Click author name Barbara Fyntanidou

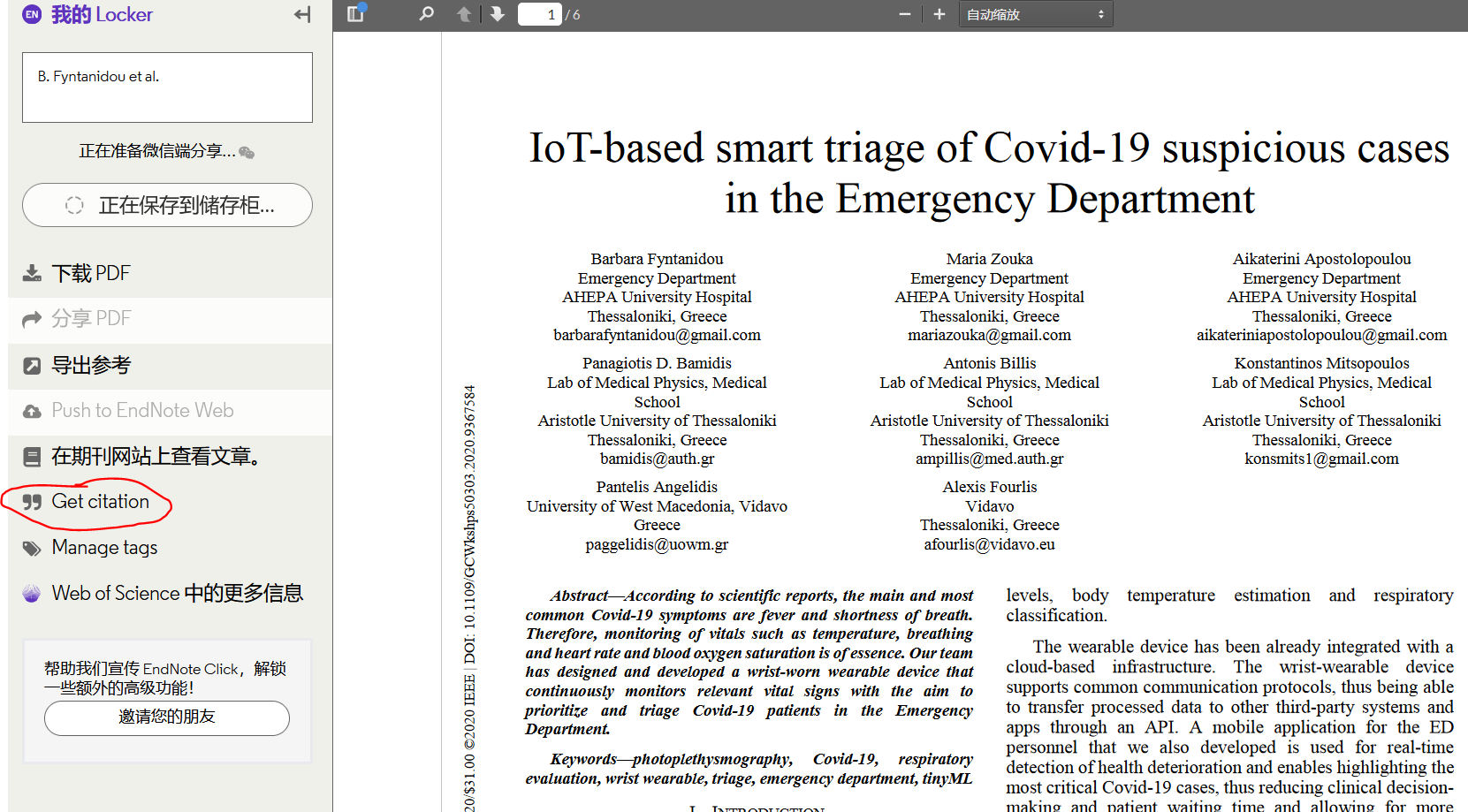point(657,260)
